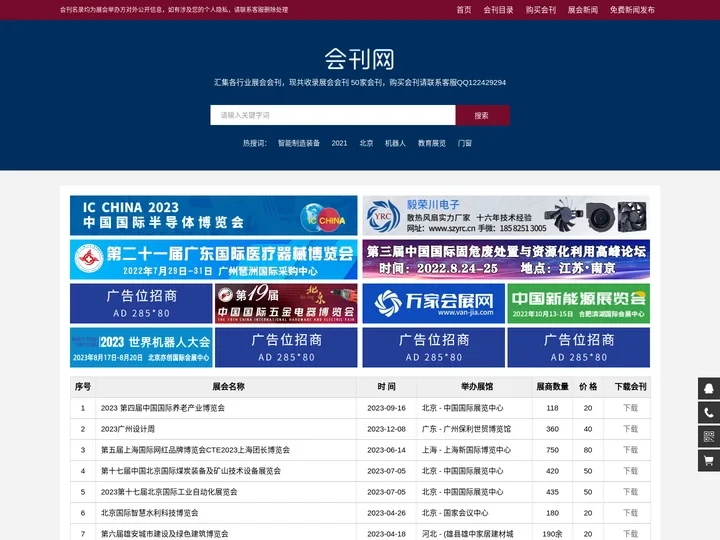This screenshot has width=720, height=540.
Task: Click the 展会名称 column header
Action: click(x=228, y=387)
